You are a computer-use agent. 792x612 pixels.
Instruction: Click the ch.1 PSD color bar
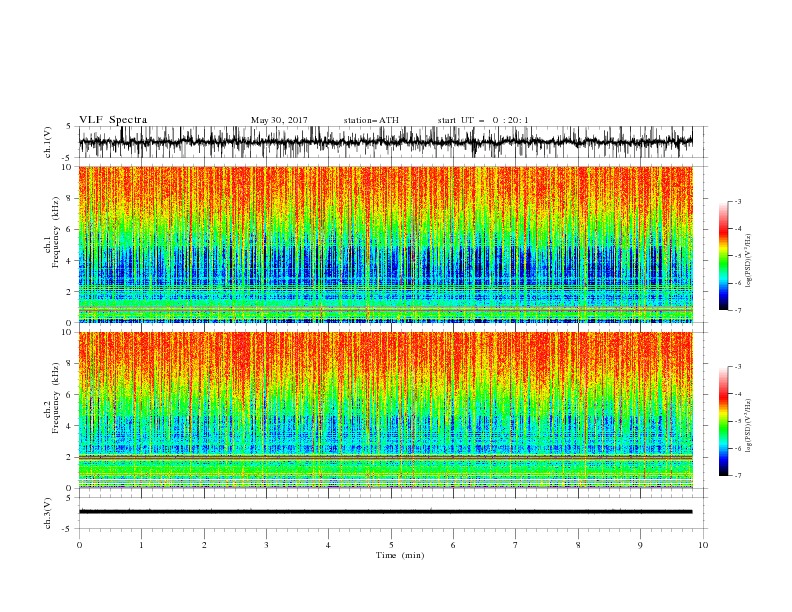tap(724, 256)
